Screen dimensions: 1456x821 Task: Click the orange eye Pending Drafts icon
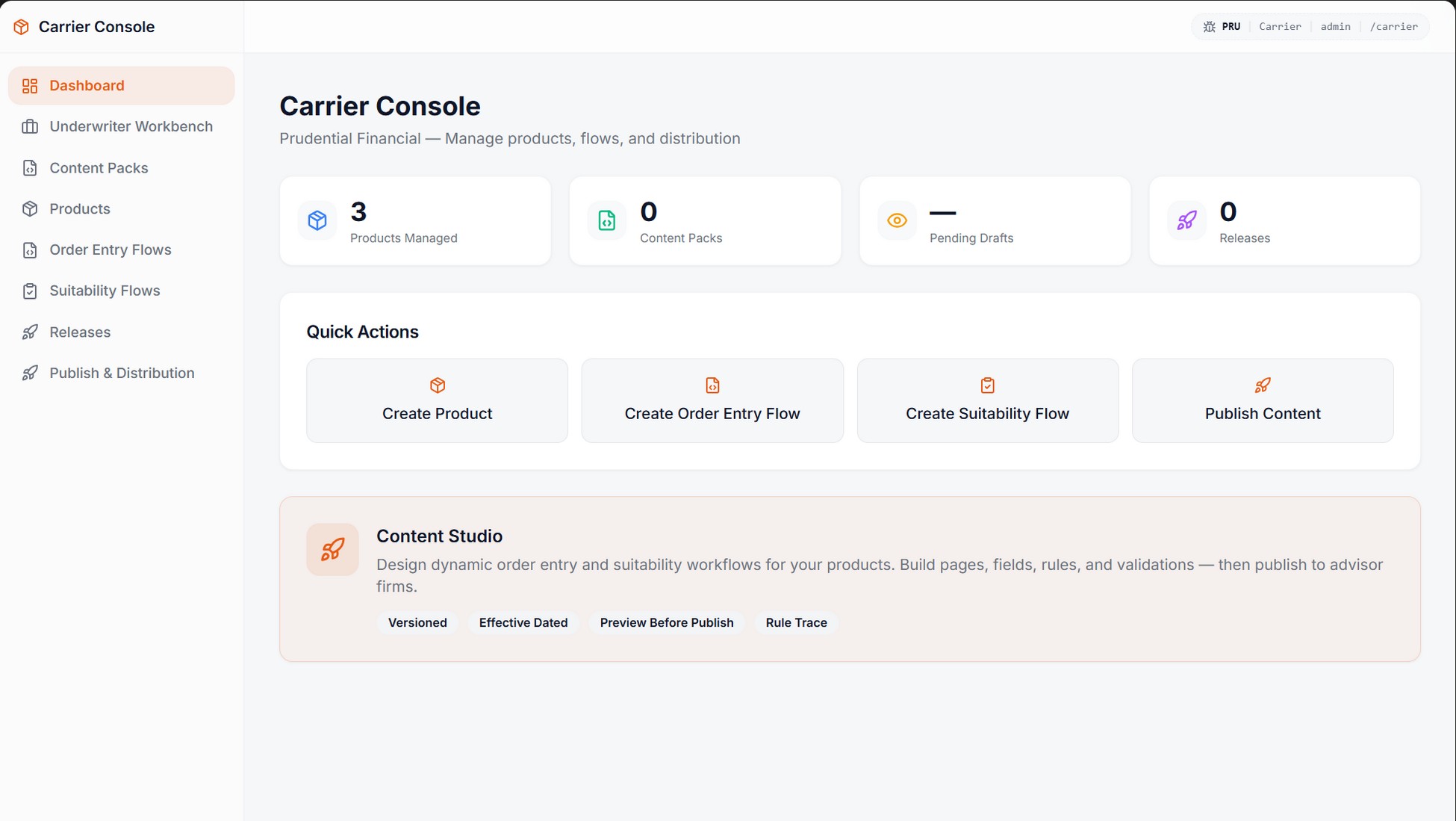coord(897,220)
